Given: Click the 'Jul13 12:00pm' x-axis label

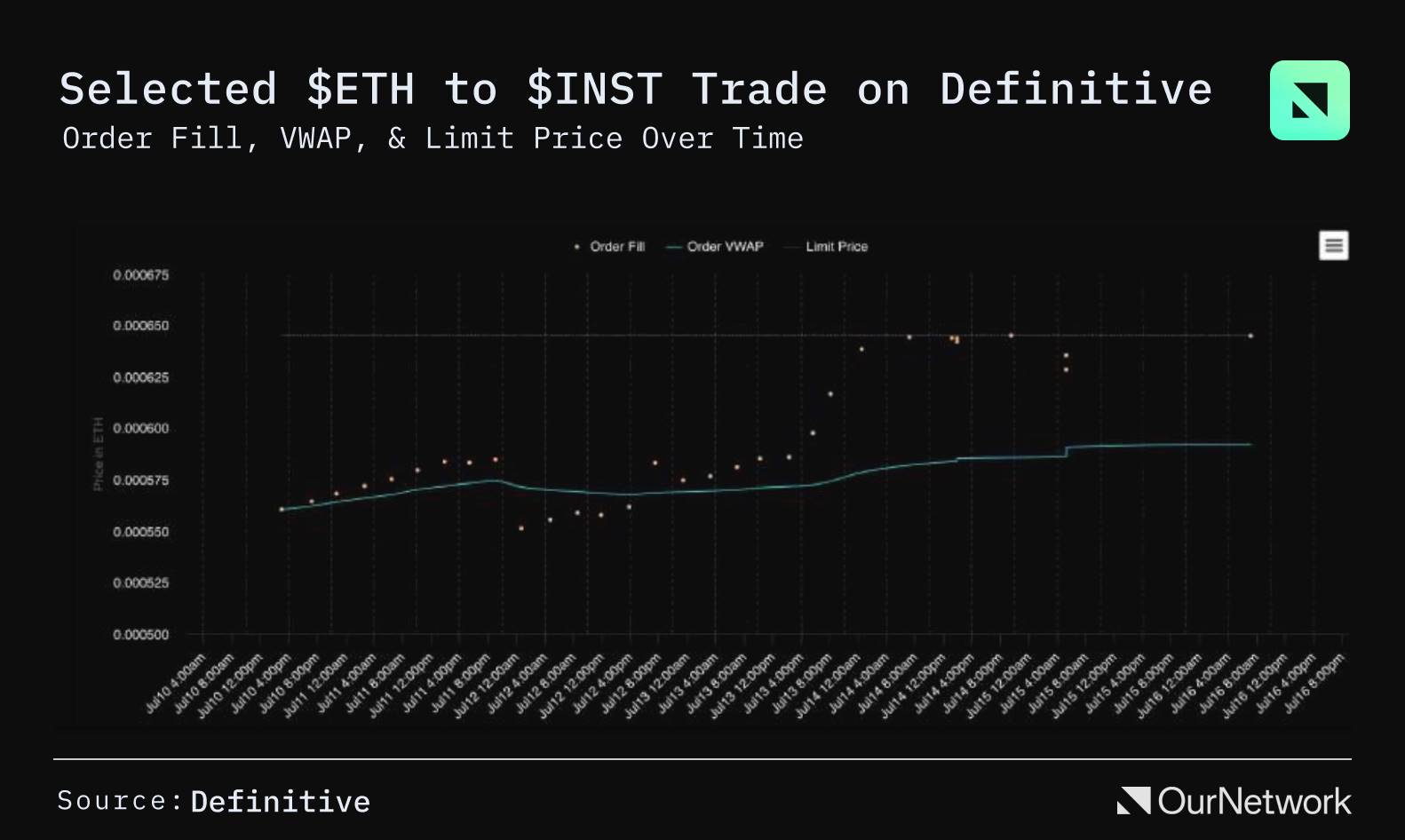Looking at the screenshot, I should tap(744, 685).
